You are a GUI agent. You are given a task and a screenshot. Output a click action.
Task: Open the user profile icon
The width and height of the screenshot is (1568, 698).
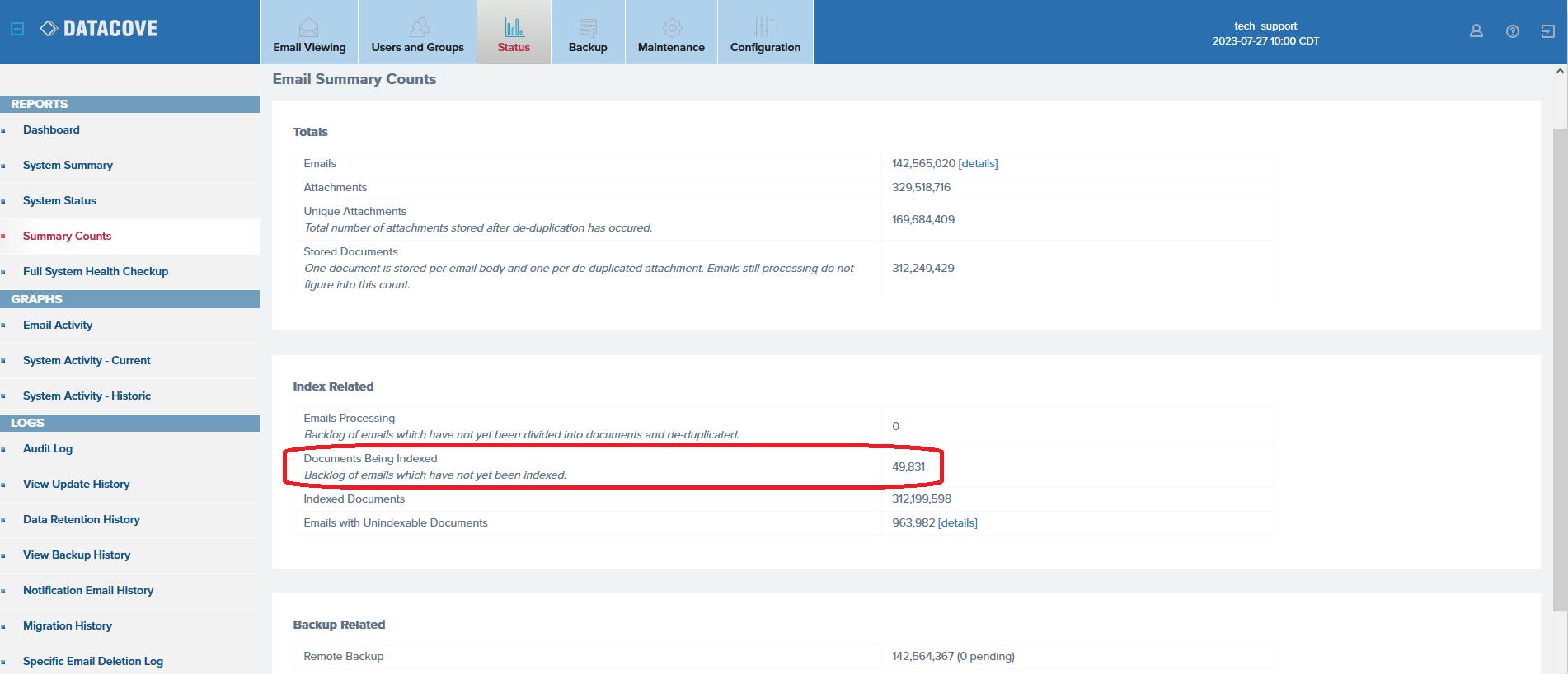point(1476,31)
